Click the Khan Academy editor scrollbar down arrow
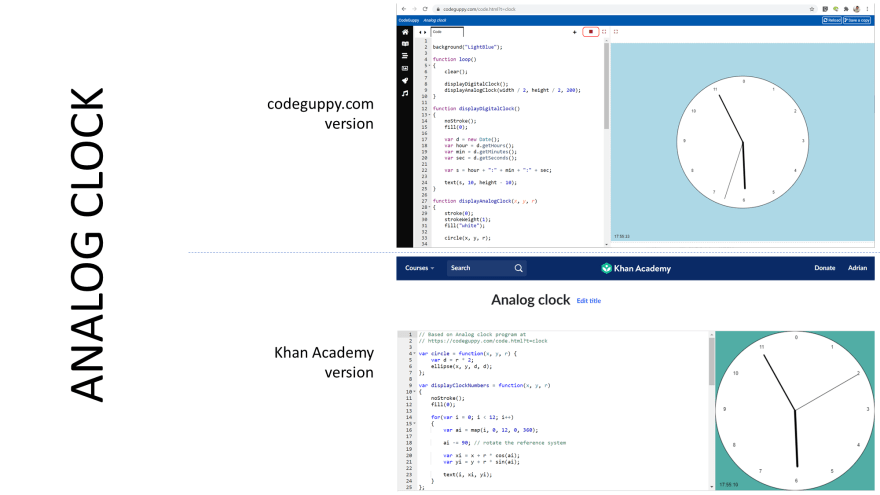This screenshot has width=880, height=495. 712,487
